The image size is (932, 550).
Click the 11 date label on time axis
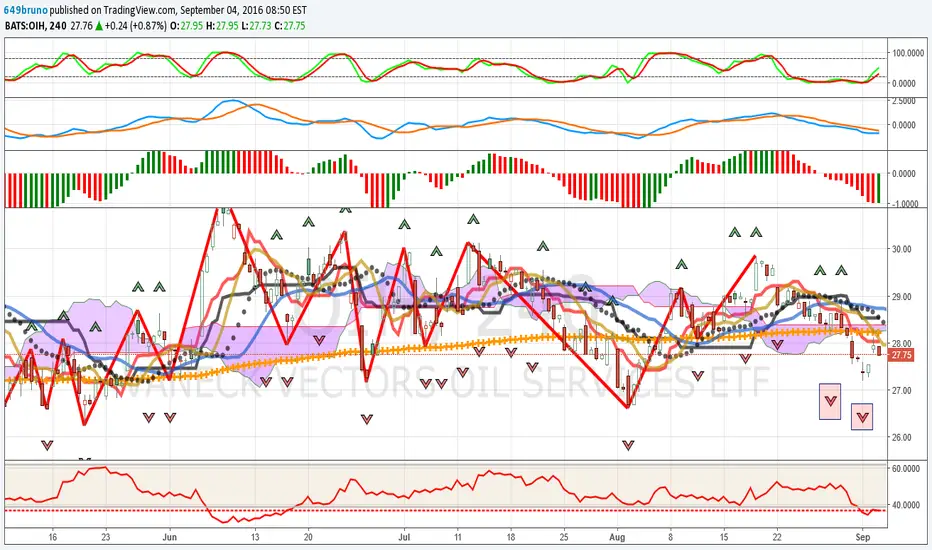[x=458, y=537]
